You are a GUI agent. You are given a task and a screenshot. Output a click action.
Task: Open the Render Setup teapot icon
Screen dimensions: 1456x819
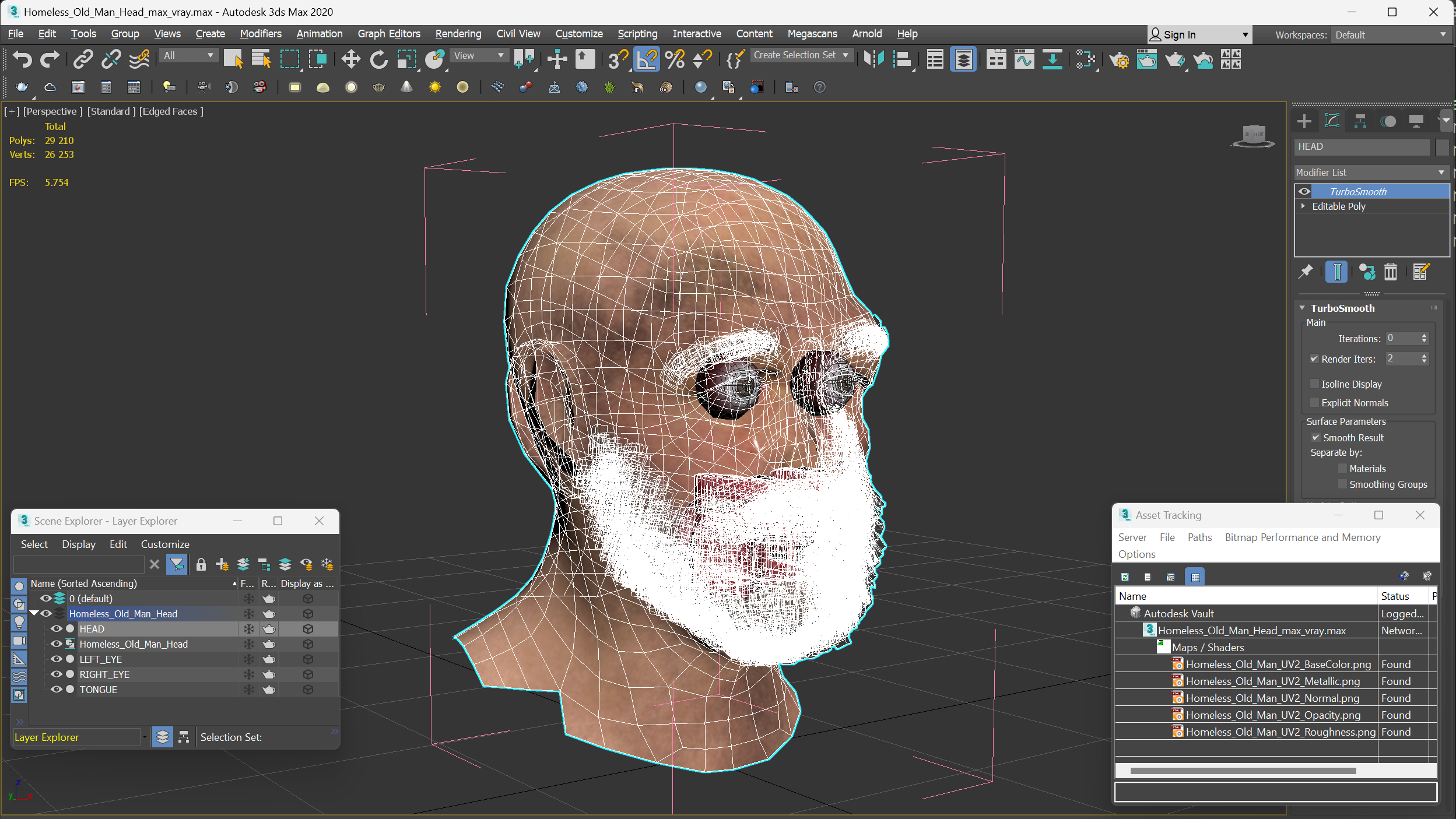(x=1119, y=59)
